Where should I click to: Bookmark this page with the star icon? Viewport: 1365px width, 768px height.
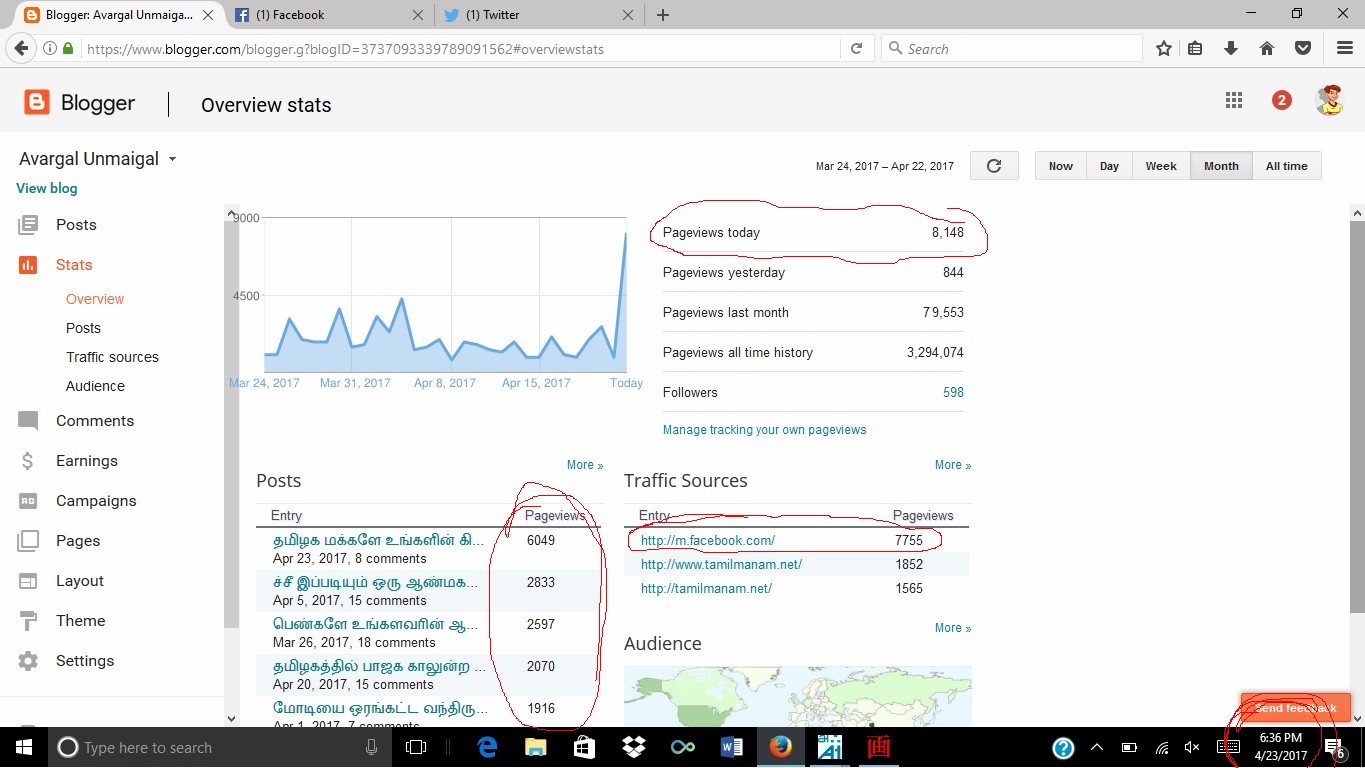[1164, 48]
